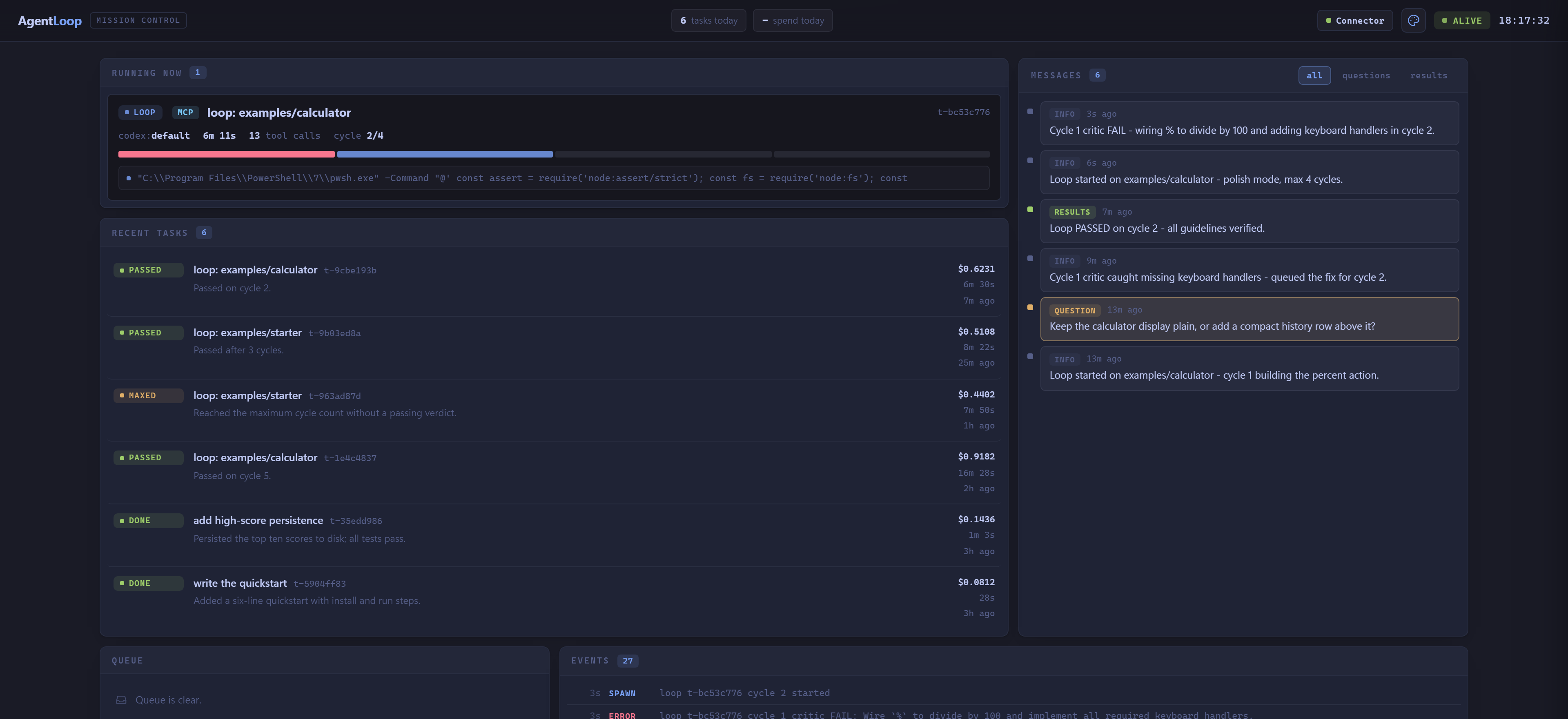Viewport: 1568px width, 719px height.
Task: Switch to the questions filter tab
Action: point(1366,75)
